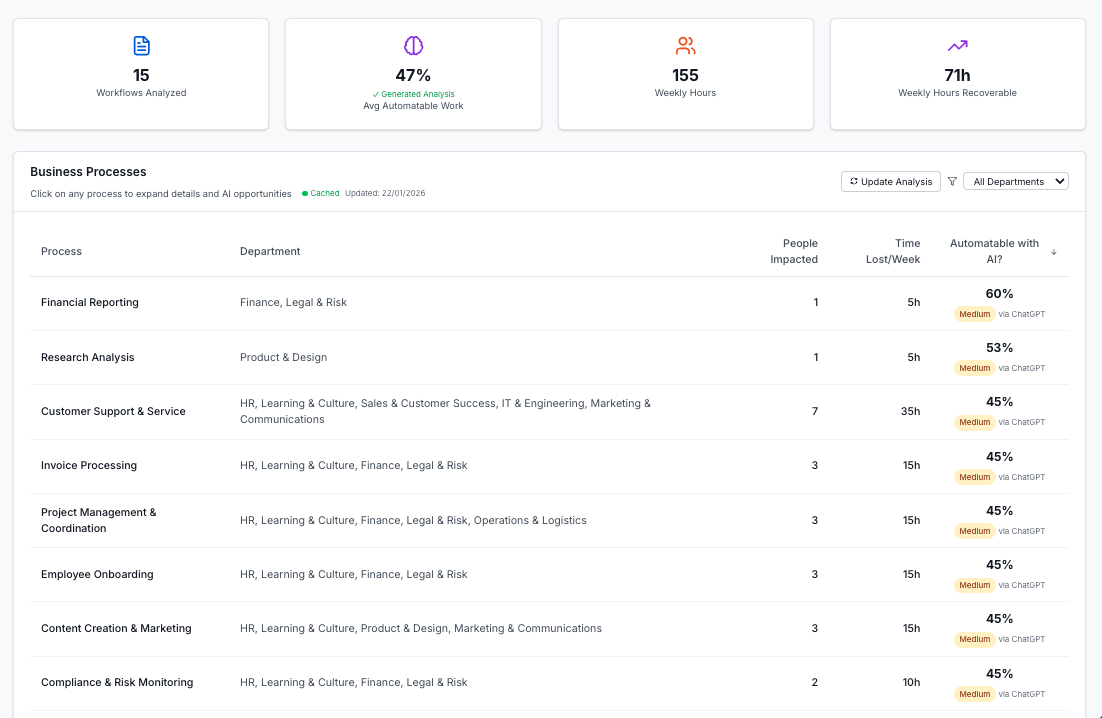Click Finance, Legal & Risk department cell

[293, 303]
